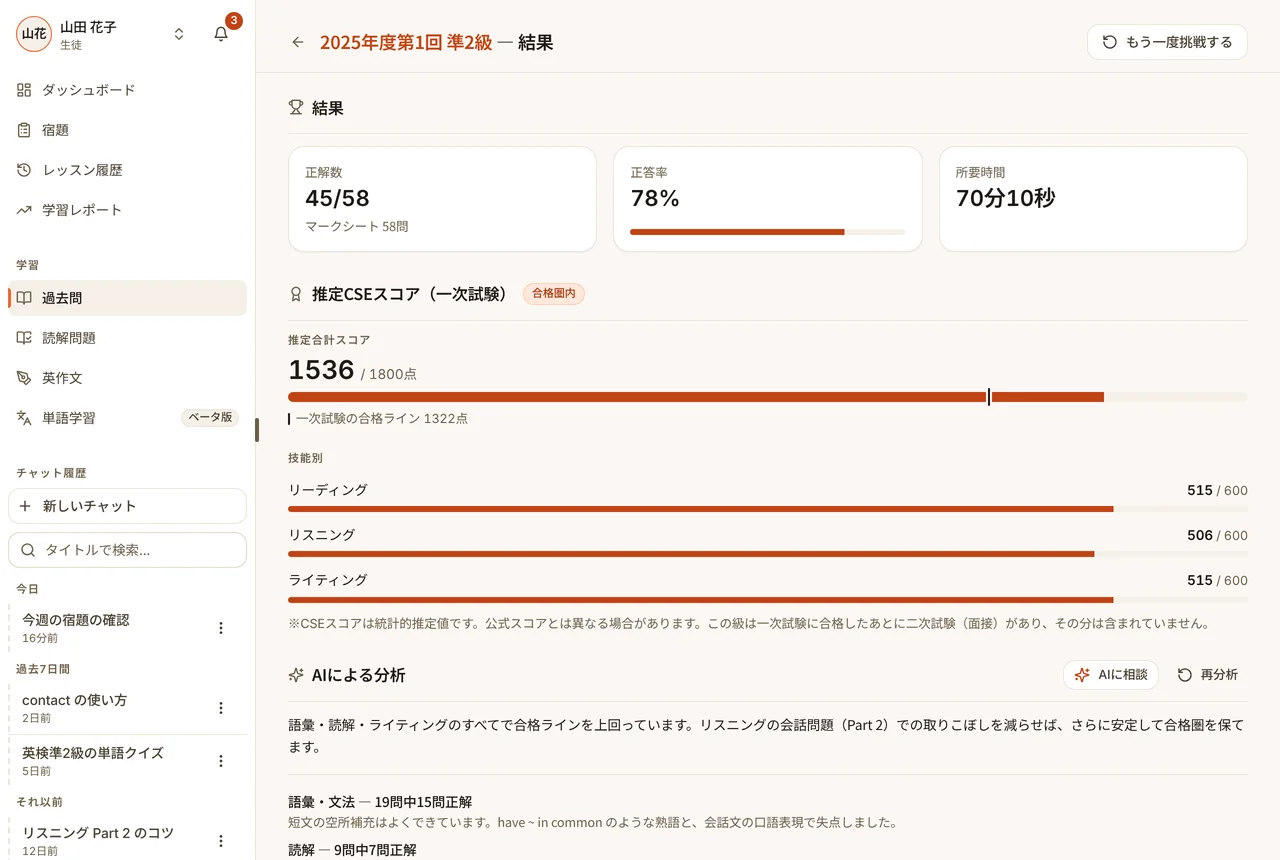1280x860 pixels.
Task: Click the 再分析 button
Action: click(x=1207, y=675)
